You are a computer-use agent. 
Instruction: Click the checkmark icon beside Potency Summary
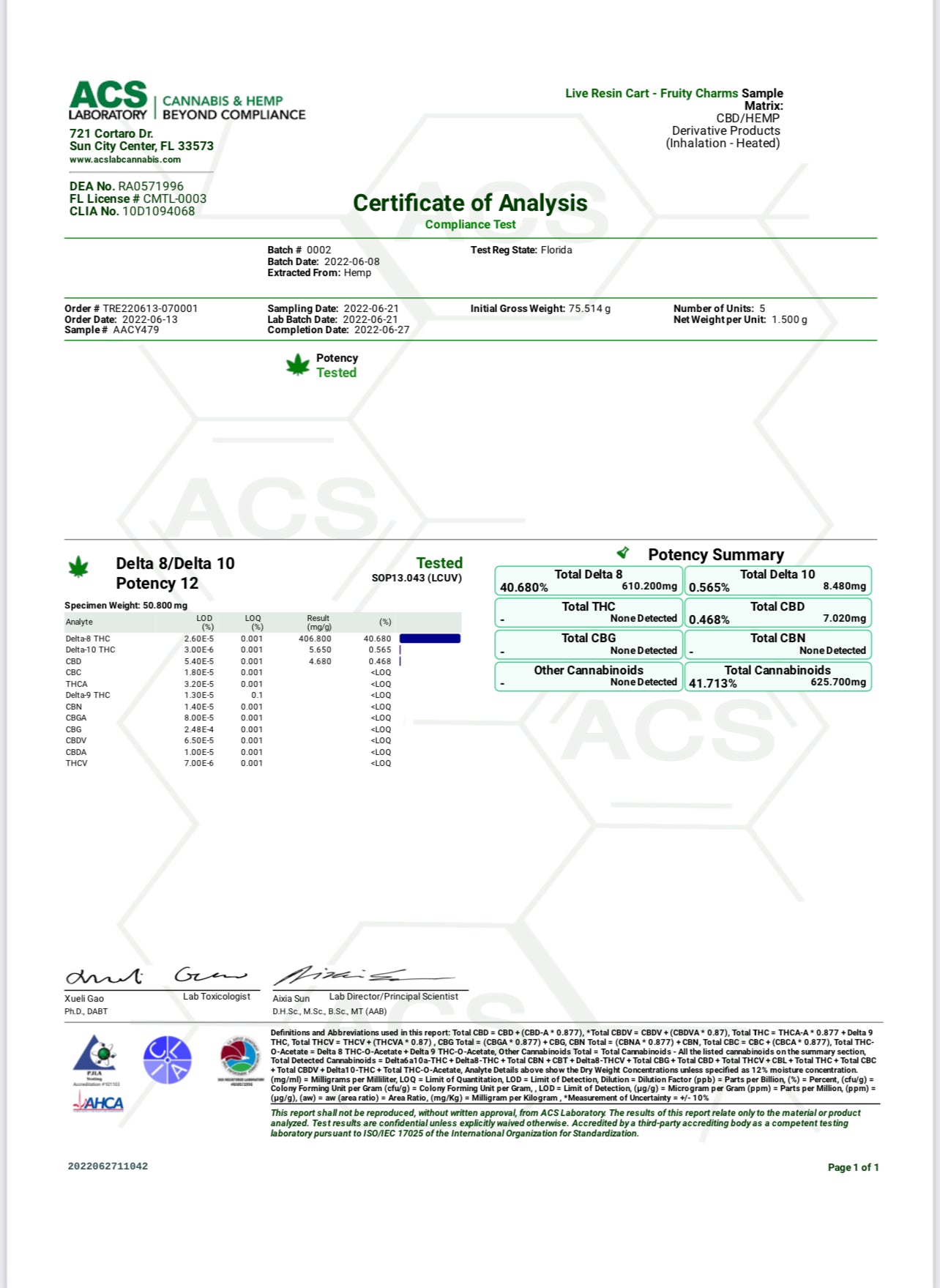[623, 552]
